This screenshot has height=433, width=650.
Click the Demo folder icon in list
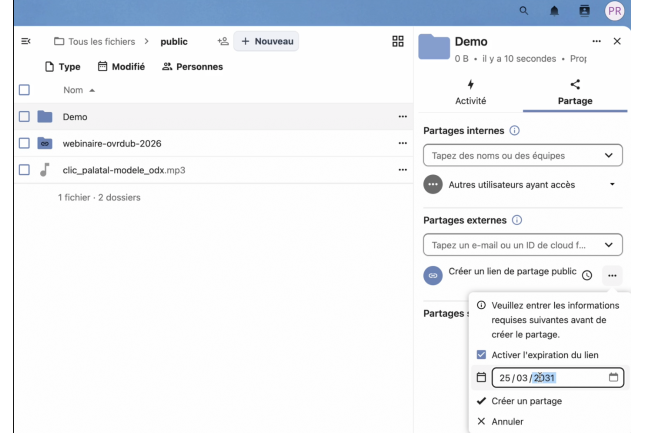pyautogui.click(x=45, y=117)
